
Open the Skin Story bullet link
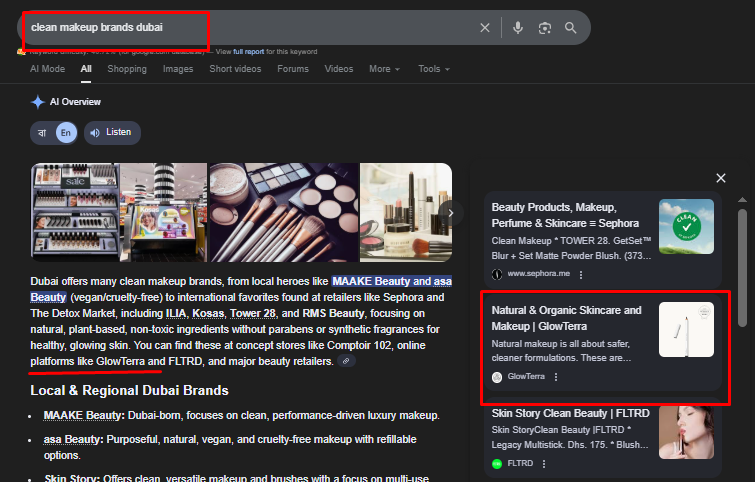pyautogui.click(x=71, y=478)
